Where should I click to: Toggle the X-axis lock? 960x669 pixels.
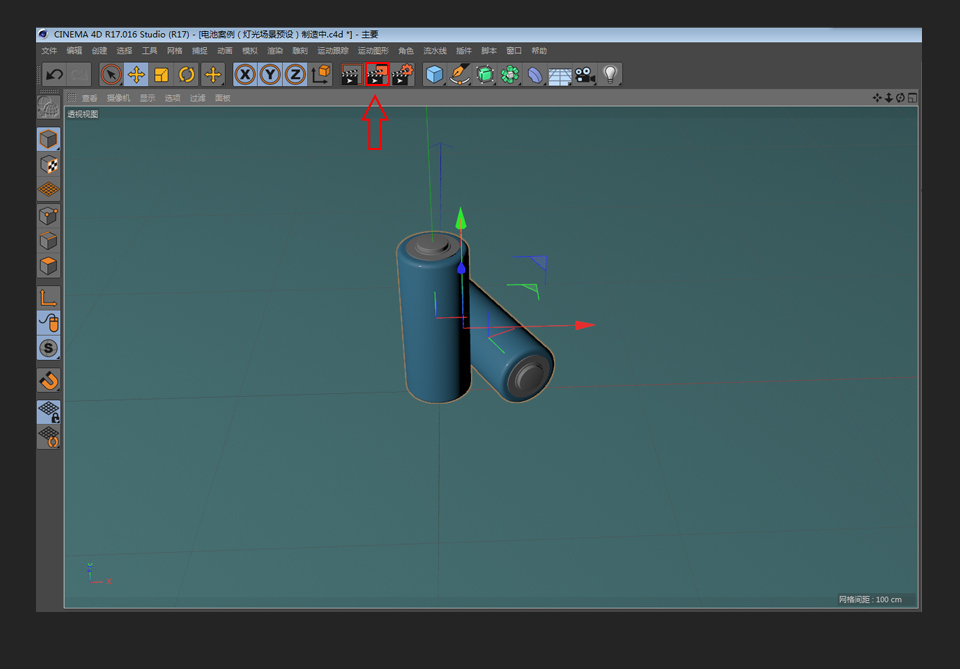coord(244,74)
